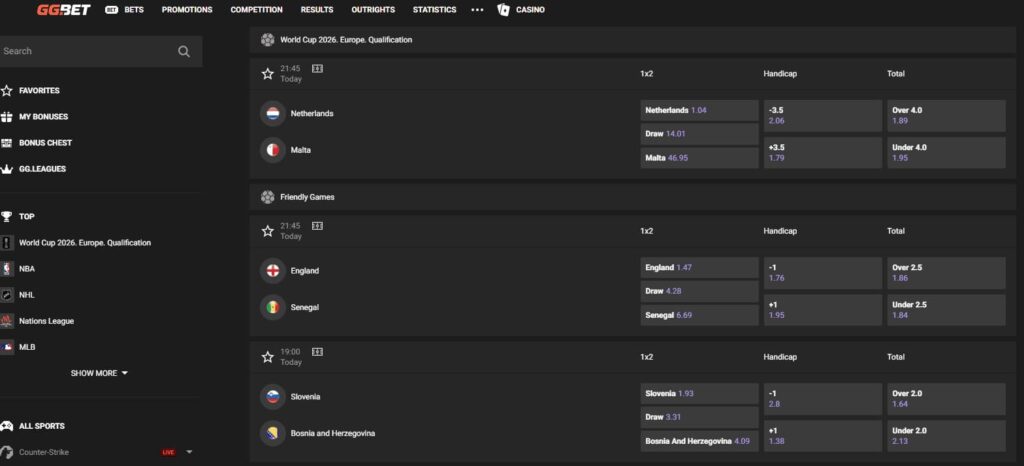Go to the Competition page

(257, 10)
